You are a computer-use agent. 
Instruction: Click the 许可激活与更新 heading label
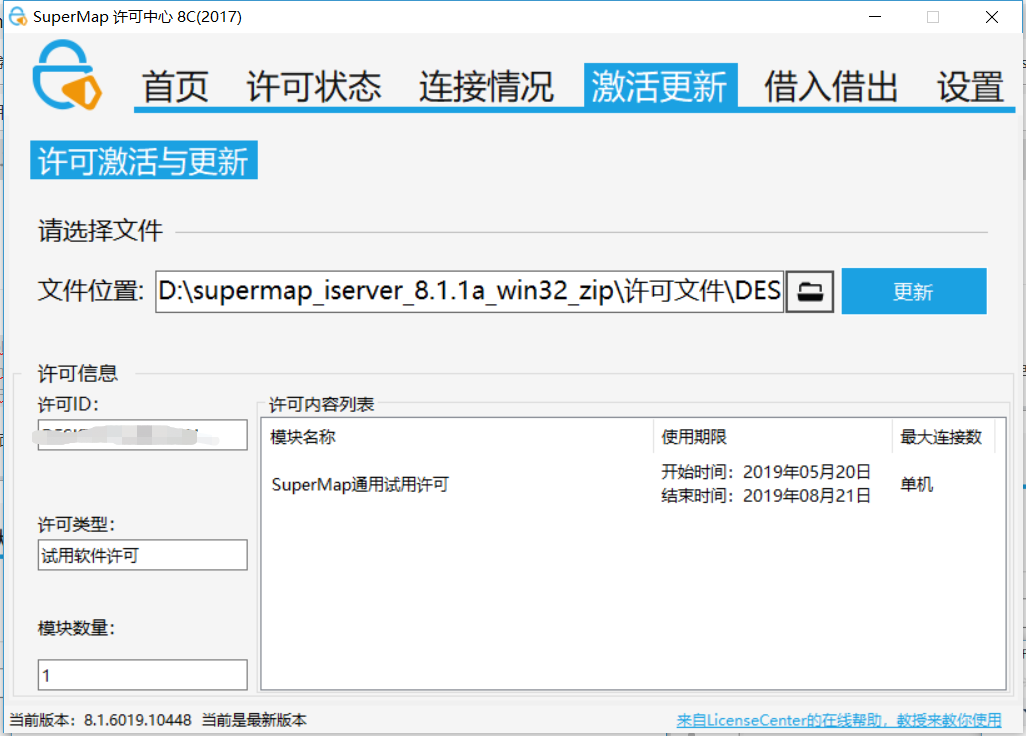coord(143,160)
